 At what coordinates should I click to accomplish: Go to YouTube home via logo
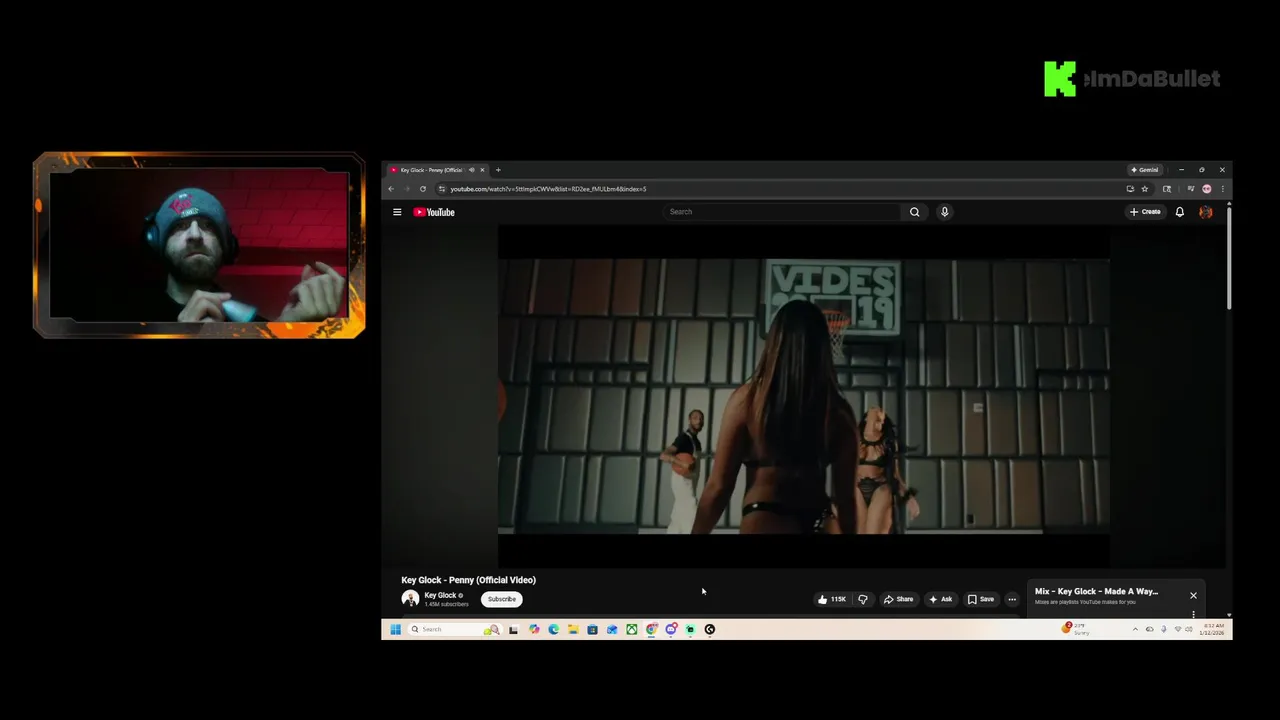point(434,212)
